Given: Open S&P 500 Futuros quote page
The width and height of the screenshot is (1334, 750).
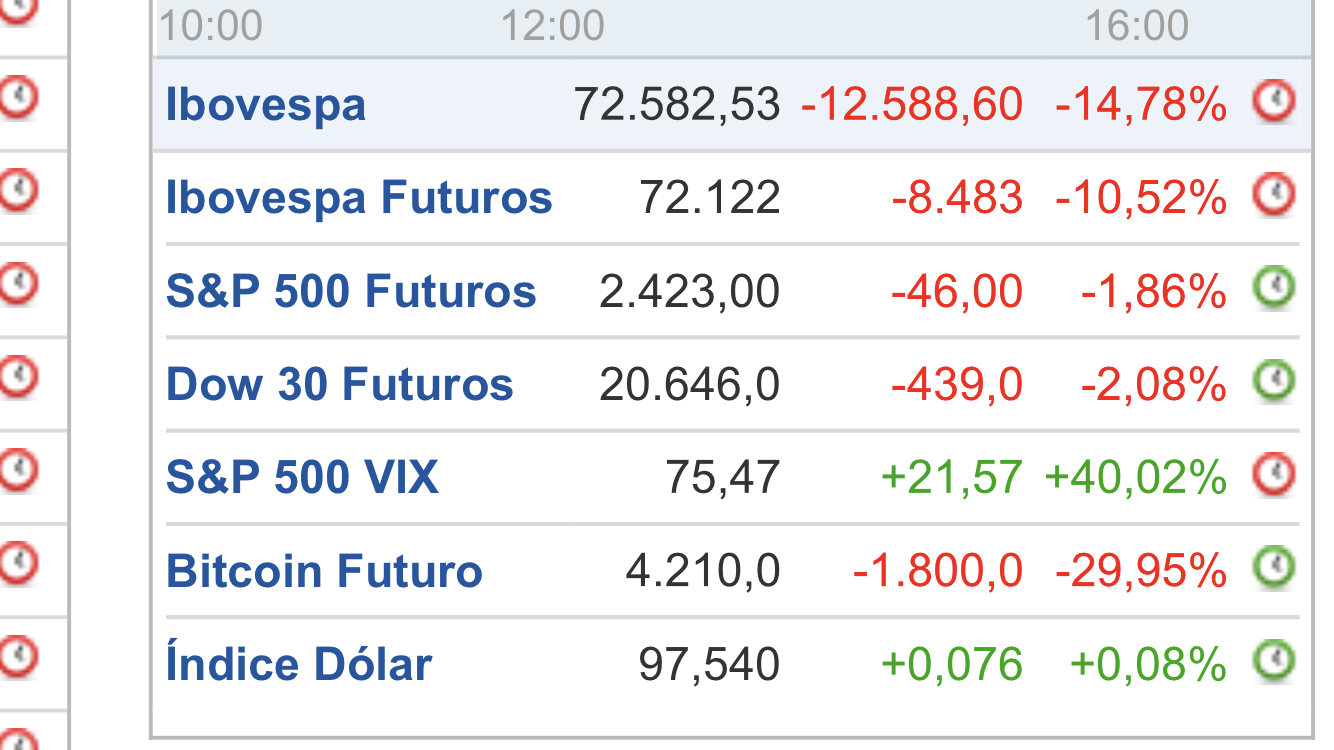Looking at the screenshot, I should [351, 291].
